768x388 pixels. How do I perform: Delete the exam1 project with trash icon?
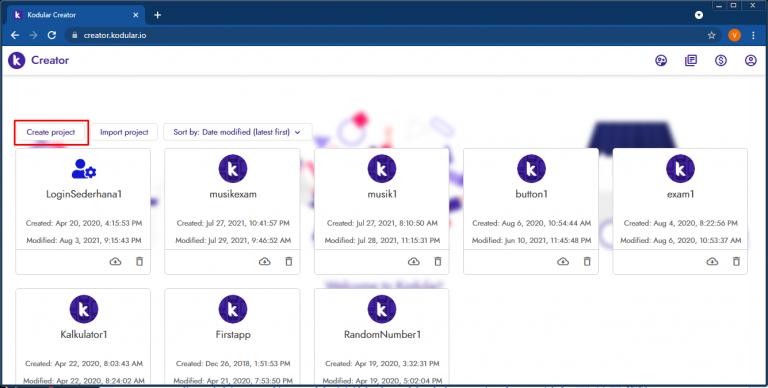point(736,262)
